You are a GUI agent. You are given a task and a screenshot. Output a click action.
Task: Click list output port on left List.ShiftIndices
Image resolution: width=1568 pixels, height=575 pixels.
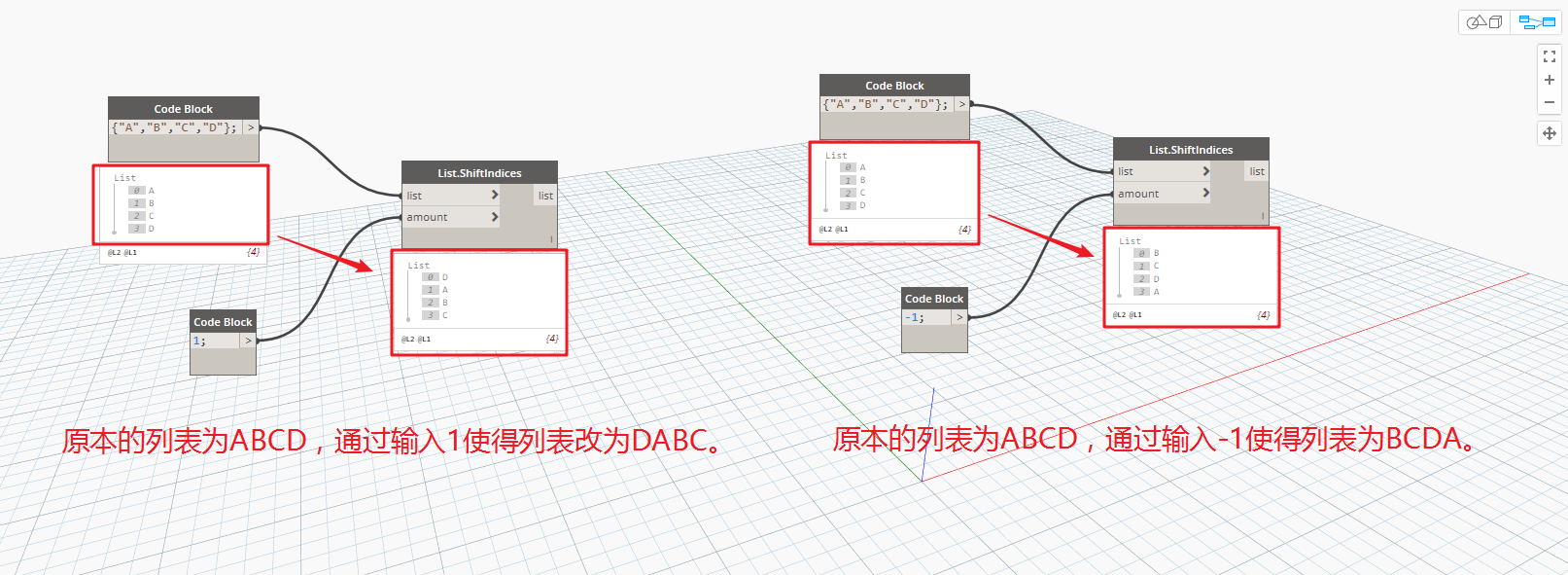[545, 196]
